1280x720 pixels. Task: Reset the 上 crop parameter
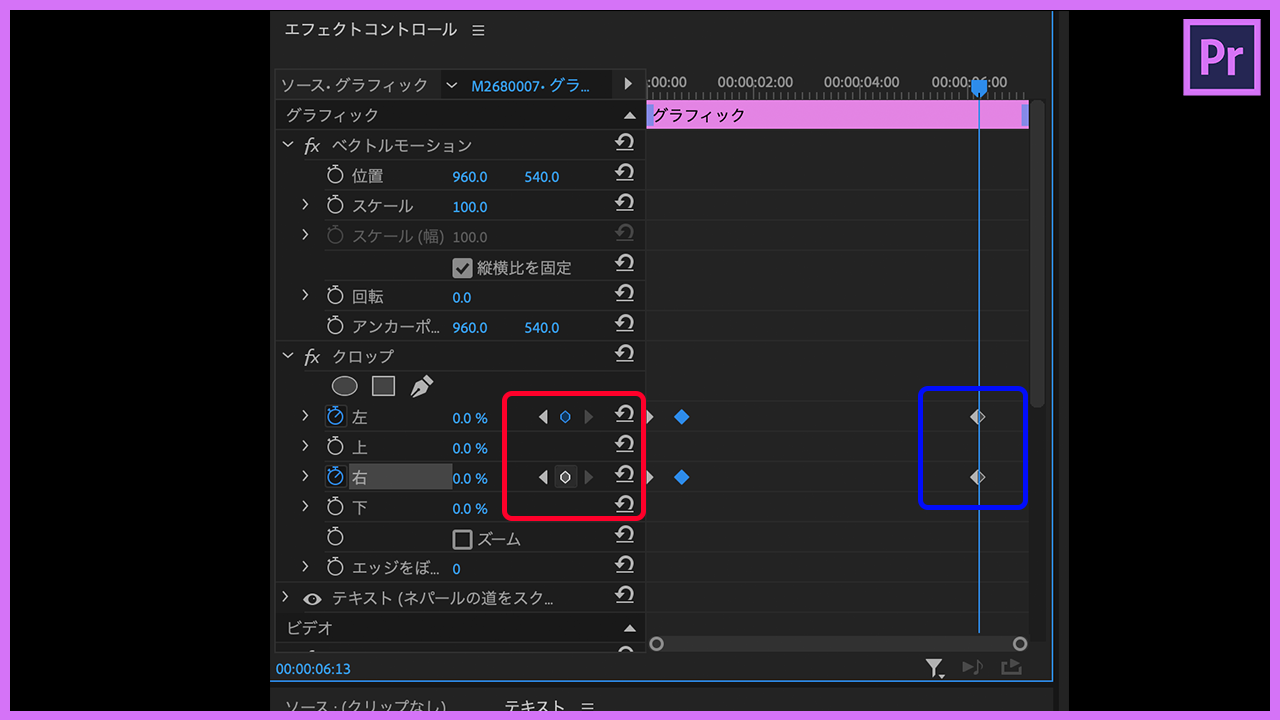pos(624,445)
